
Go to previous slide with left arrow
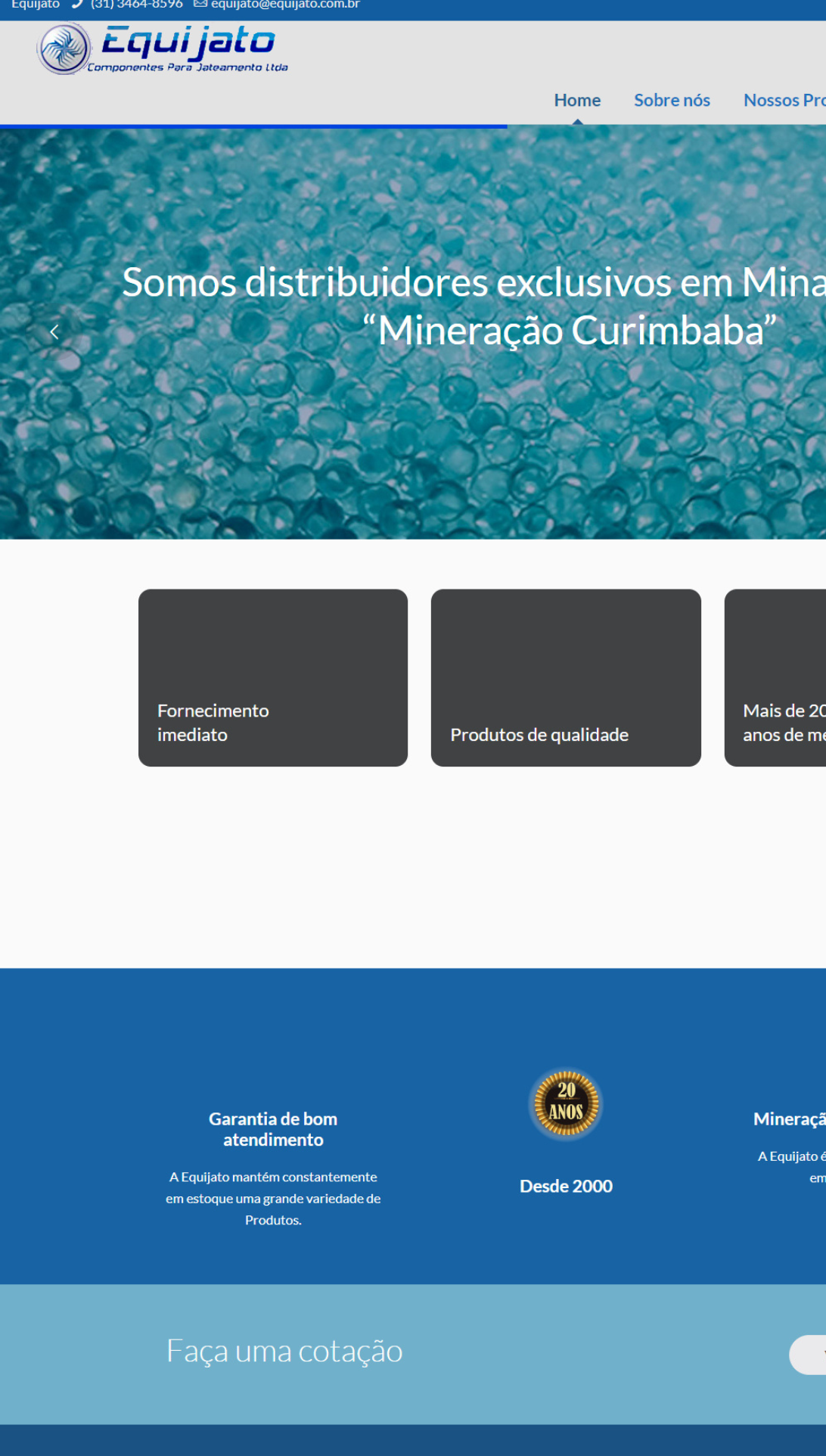pyautogui.click(x=54, y=331)
